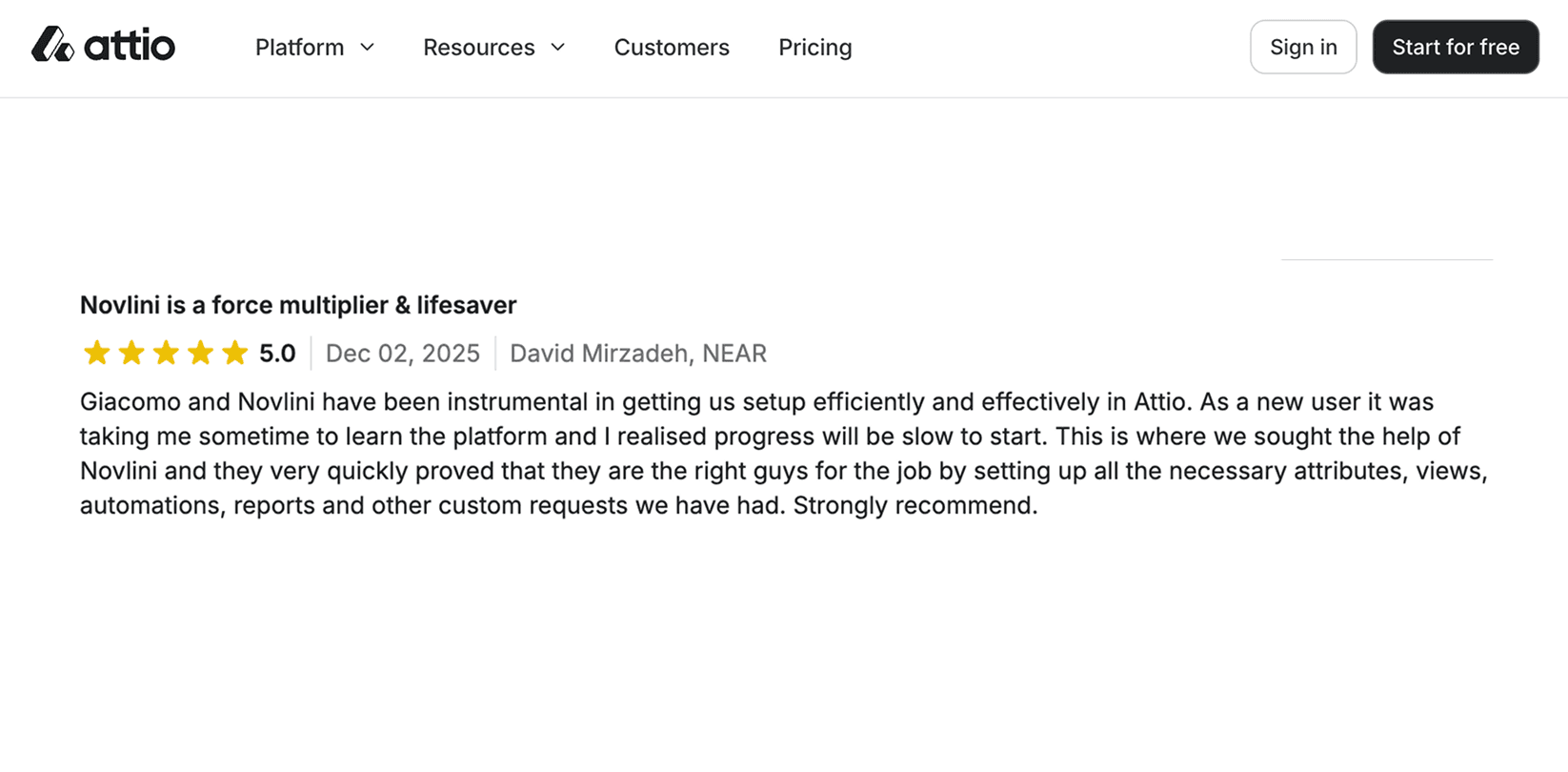Image resolution: width=1568 pixels, height=772 pixels.
Task: Select the first rating star
Action: point(96,353)
